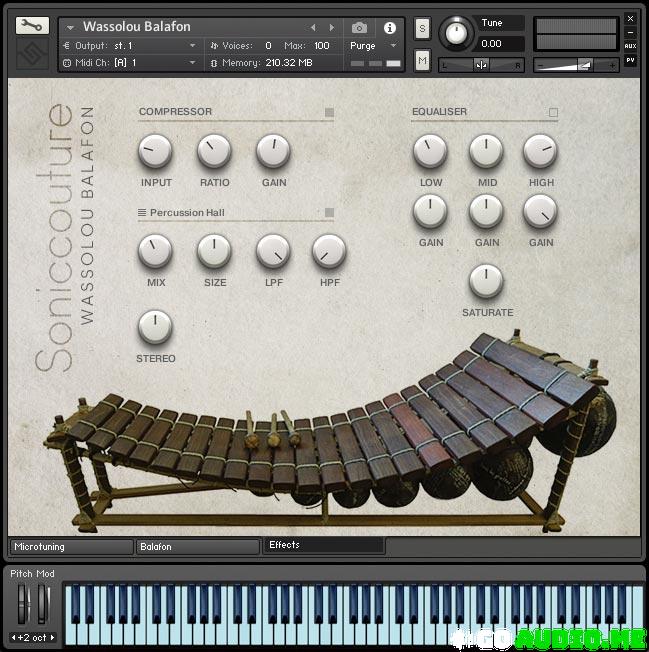The height and width of the screenshot is (652, 649).
Task: Go to previous instrument preset arrow
Action: pos(313,27)
